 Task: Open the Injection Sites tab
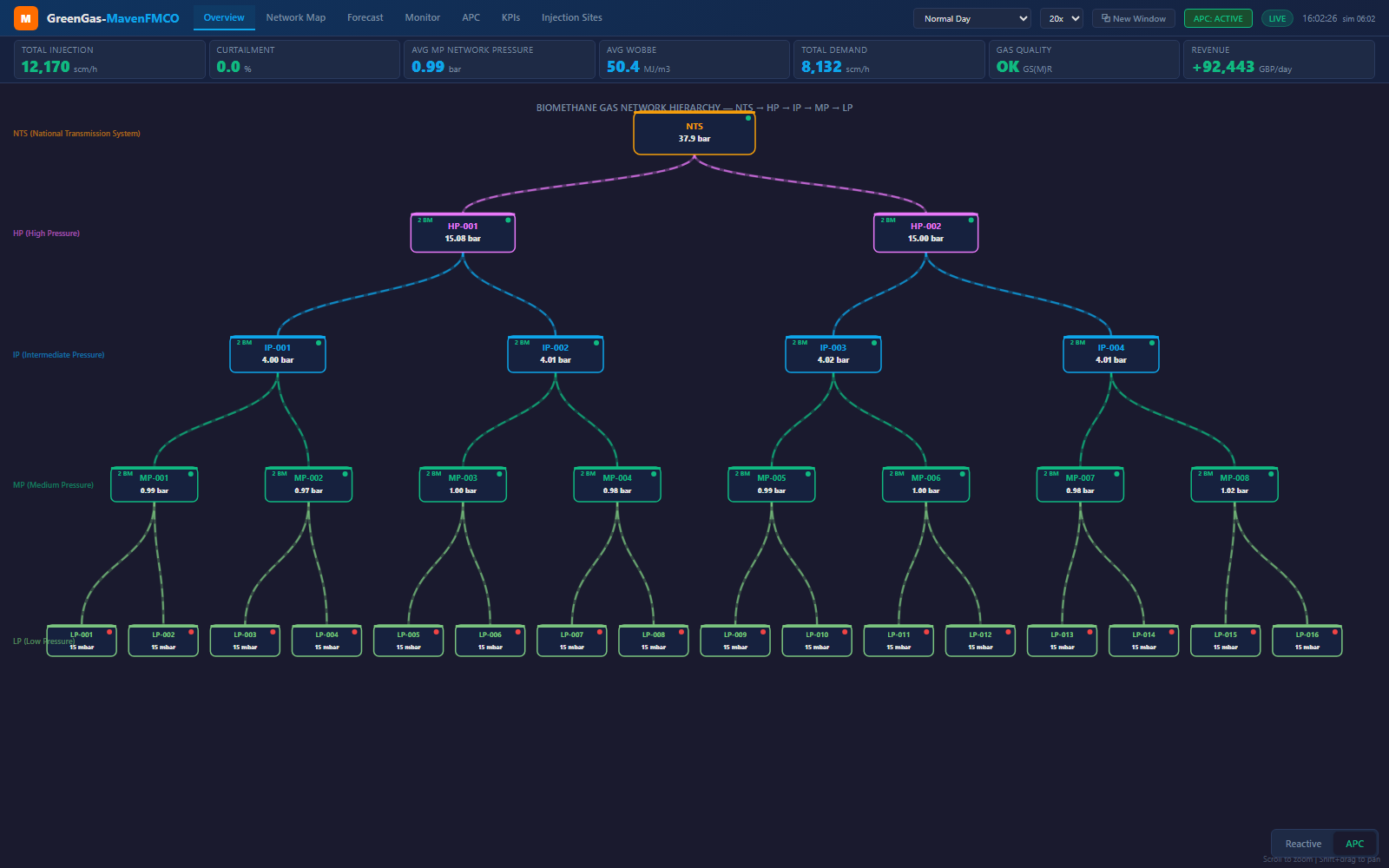pyautogui.click(x=571, y=17)
